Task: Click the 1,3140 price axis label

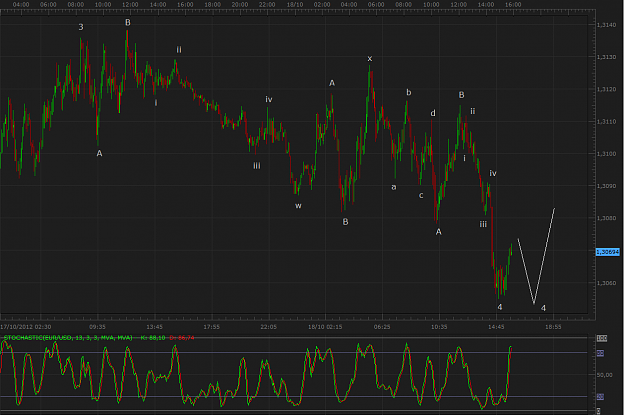Action: click(x=606, y=25)
